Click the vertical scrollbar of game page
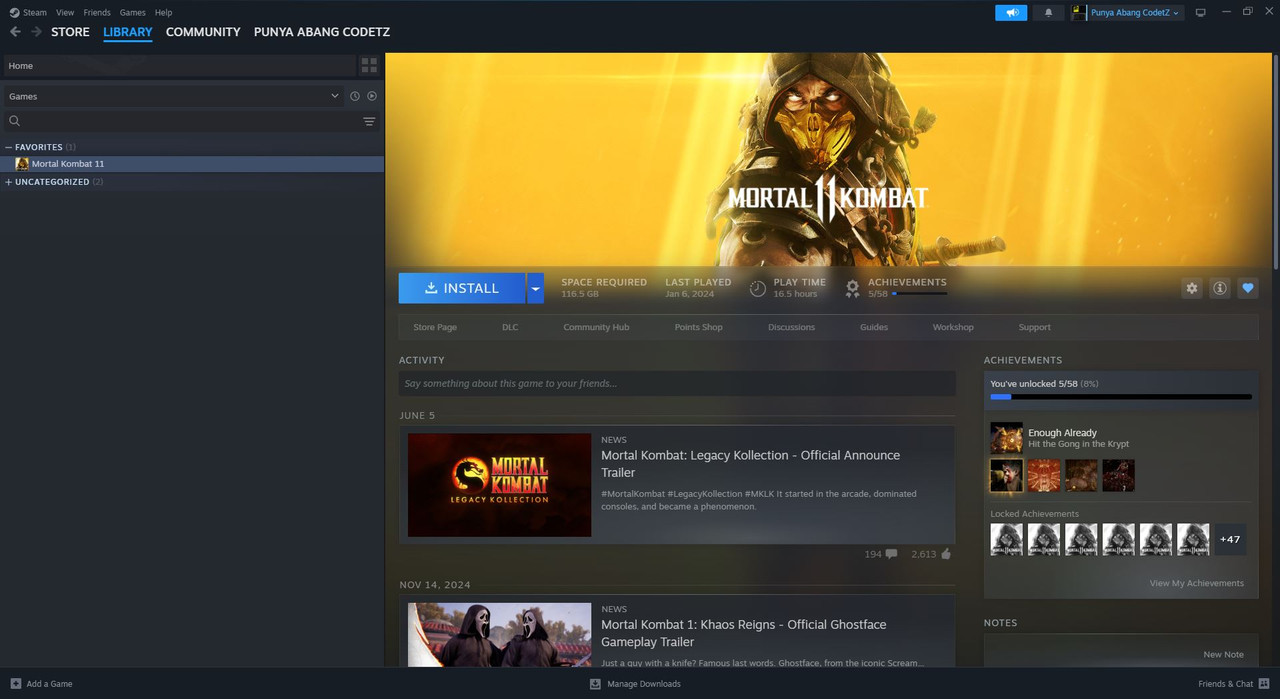 coord(1275,160)
